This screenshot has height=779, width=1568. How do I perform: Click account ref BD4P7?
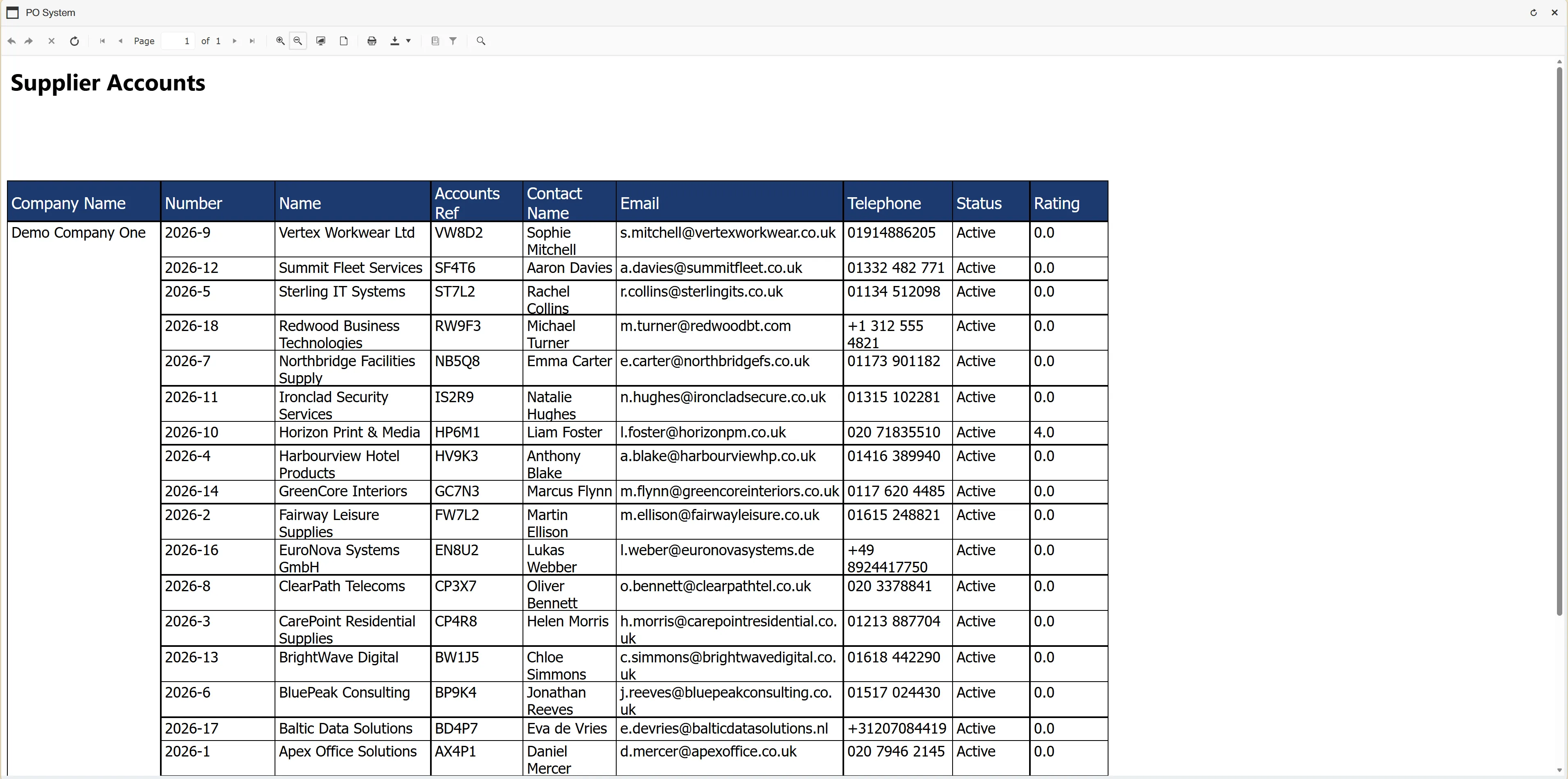point(457,729)
